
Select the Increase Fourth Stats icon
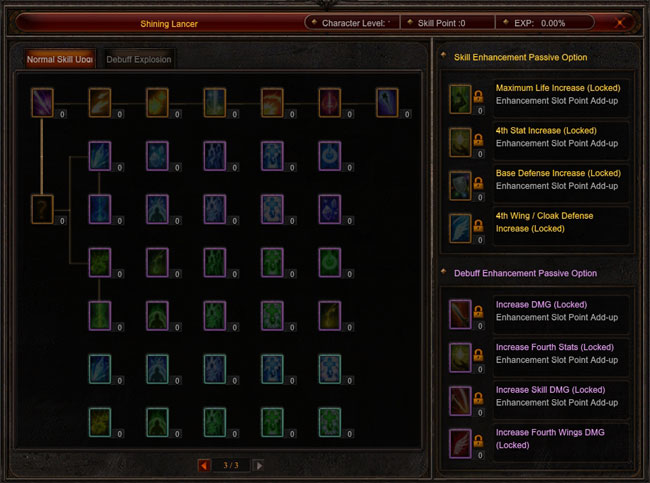(460, 357)
